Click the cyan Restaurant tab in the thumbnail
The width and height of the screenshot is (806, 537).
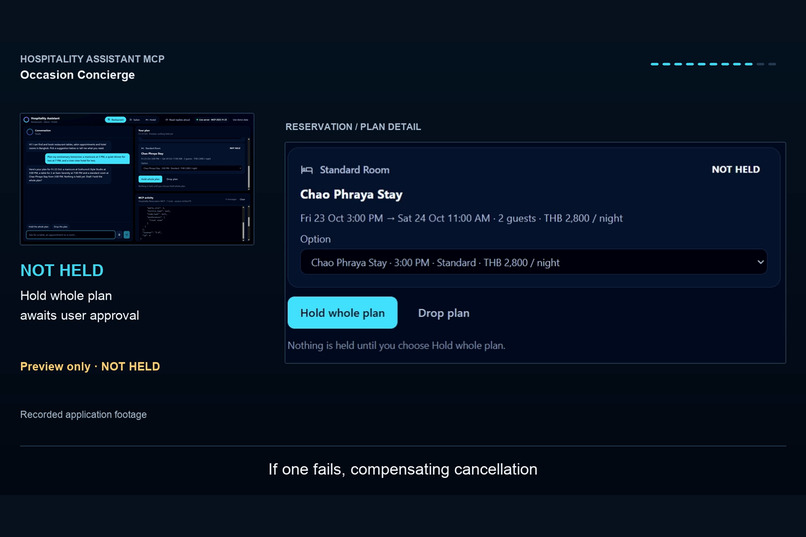[x=116, y=120]
